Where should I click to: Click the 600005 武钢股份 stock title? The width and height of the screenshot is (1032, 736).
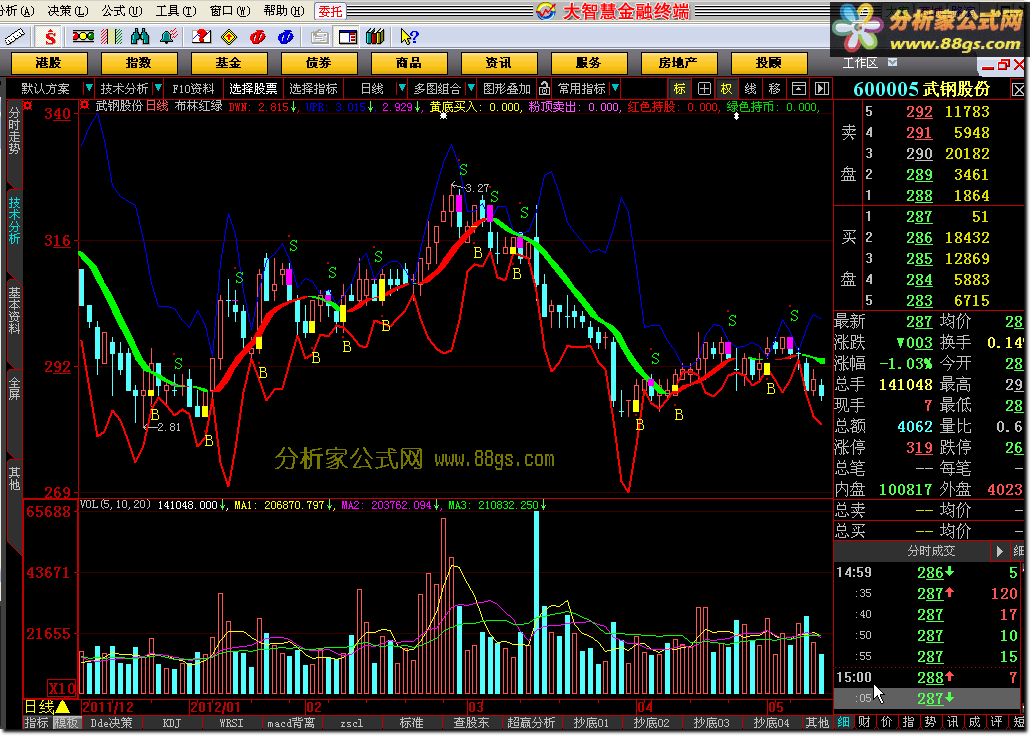(x=921, y=89)
